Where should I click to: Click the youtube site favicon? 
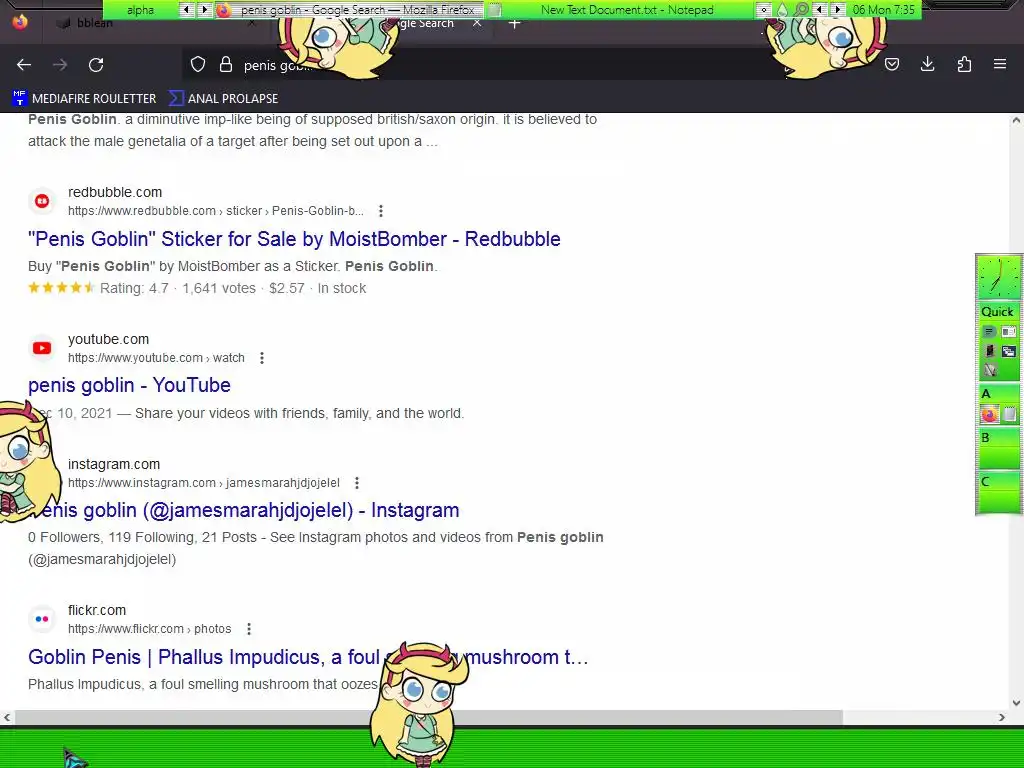point(42,348)
